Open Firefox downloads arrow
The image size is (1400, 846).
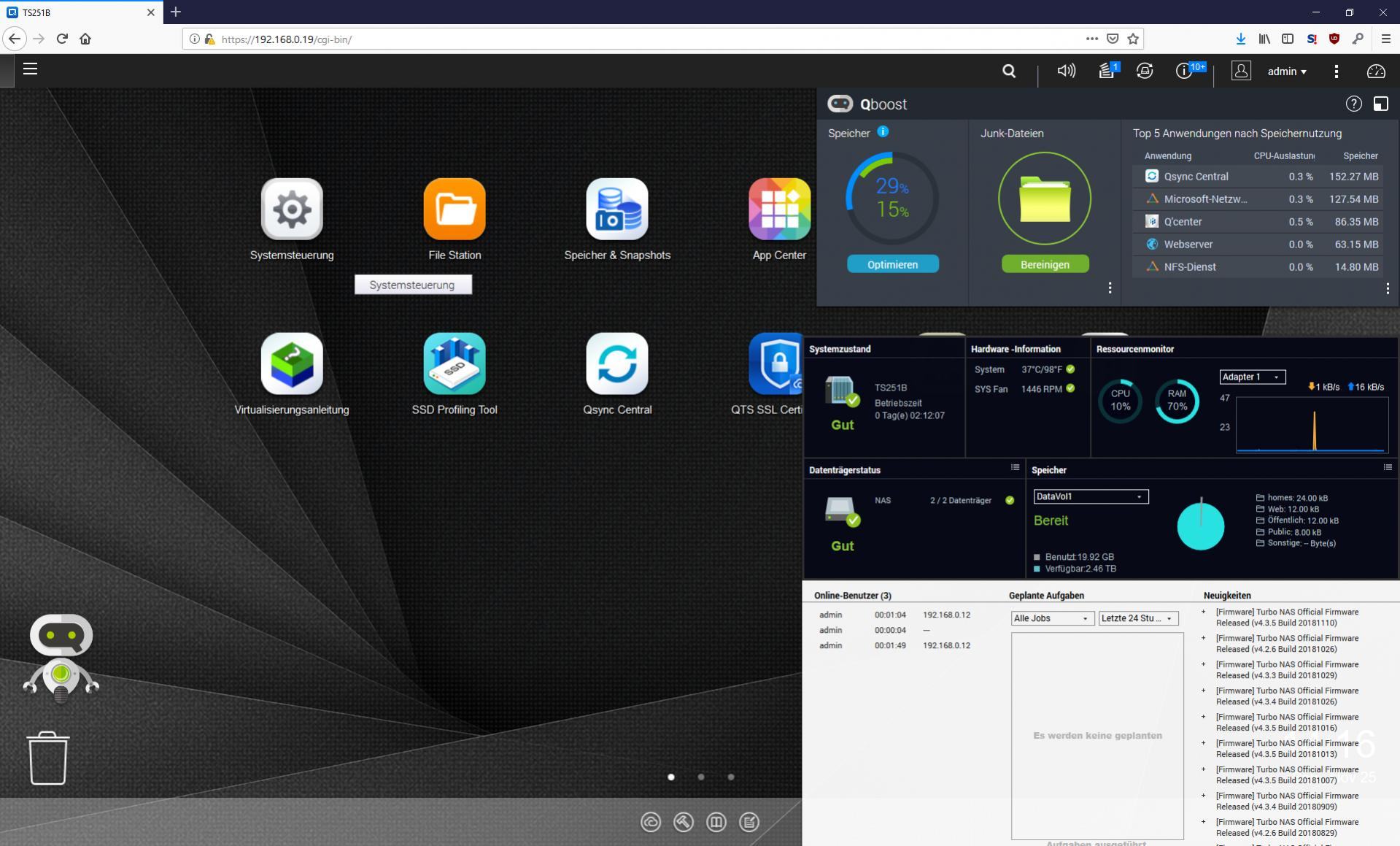coord(1240,39)
